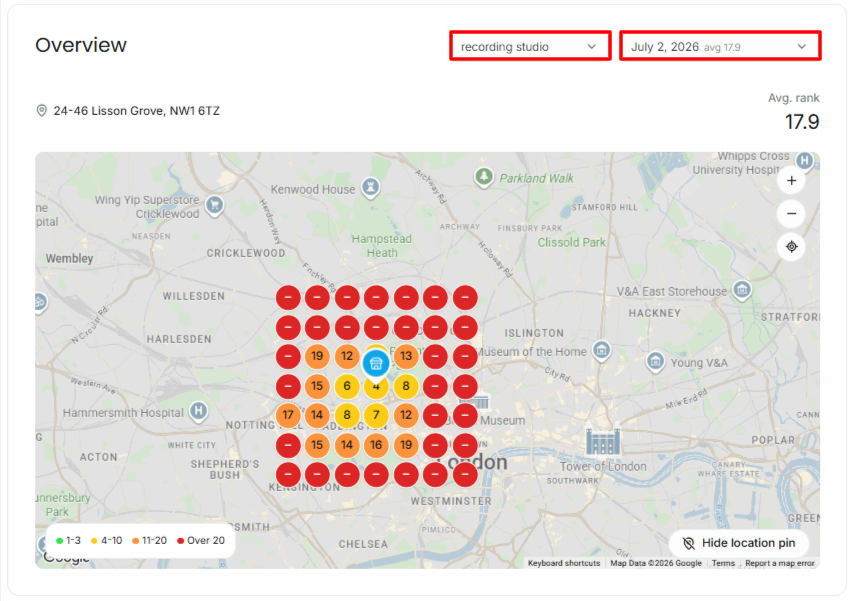This screenshot has width=851, height=601.
Task: Click the Avg. rank value 17.9
Action: (802, 122)
